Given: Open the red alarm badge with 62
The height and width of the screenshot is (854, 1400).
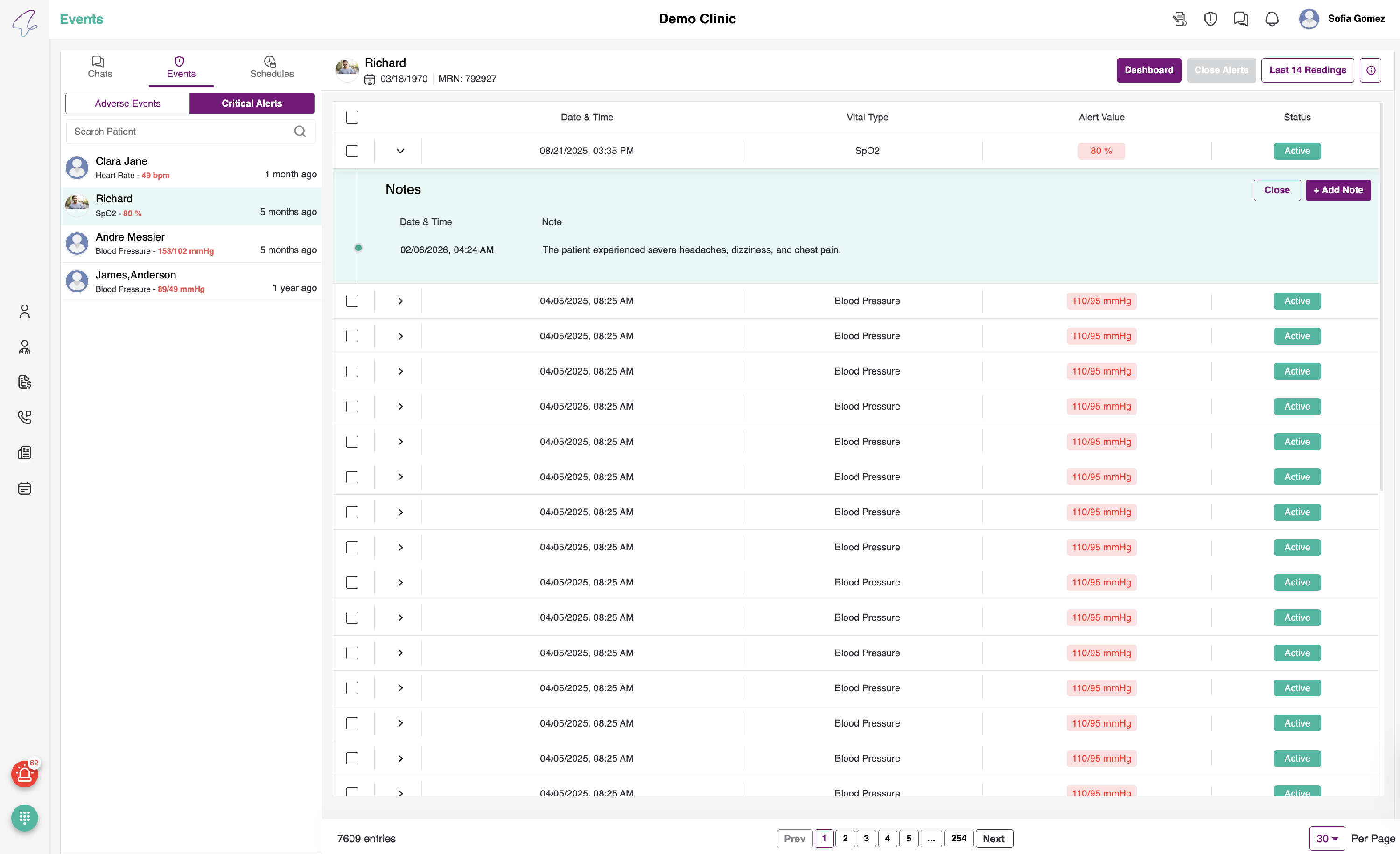Looking at the screenshot, I should click(24, 774).
